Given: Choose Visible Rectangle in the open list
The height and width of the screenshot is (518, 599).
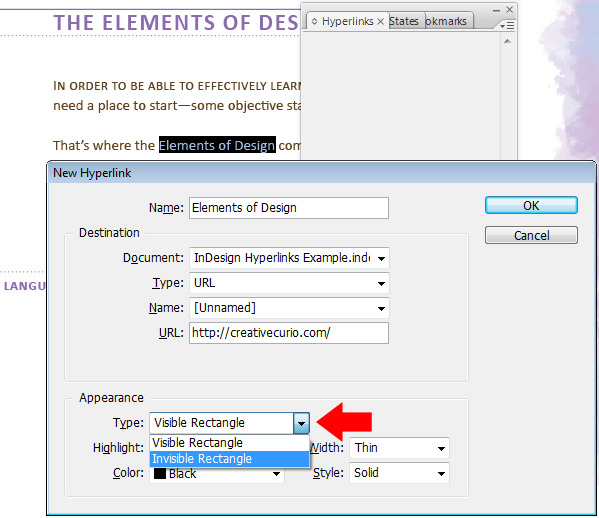Looking at the screenshot, I should click(x=229, y=443).
